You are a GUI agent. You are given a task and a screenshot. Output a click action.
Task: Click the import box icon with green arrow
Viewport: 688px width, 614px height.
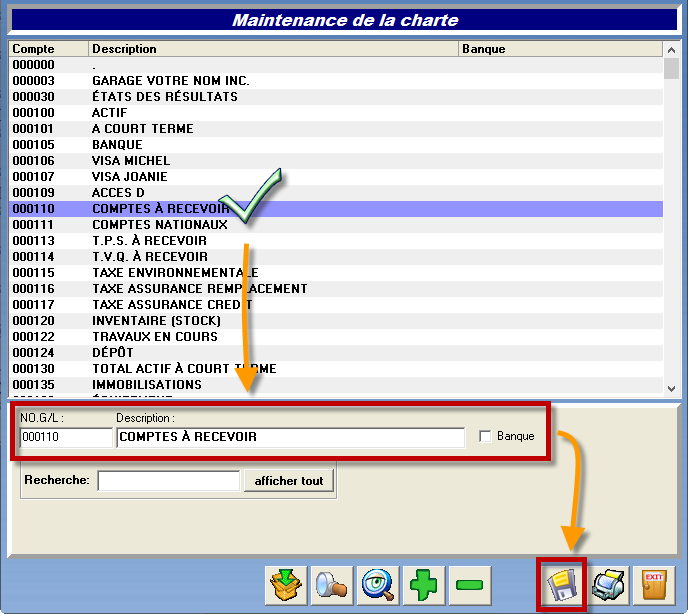[x=286, y=585]
